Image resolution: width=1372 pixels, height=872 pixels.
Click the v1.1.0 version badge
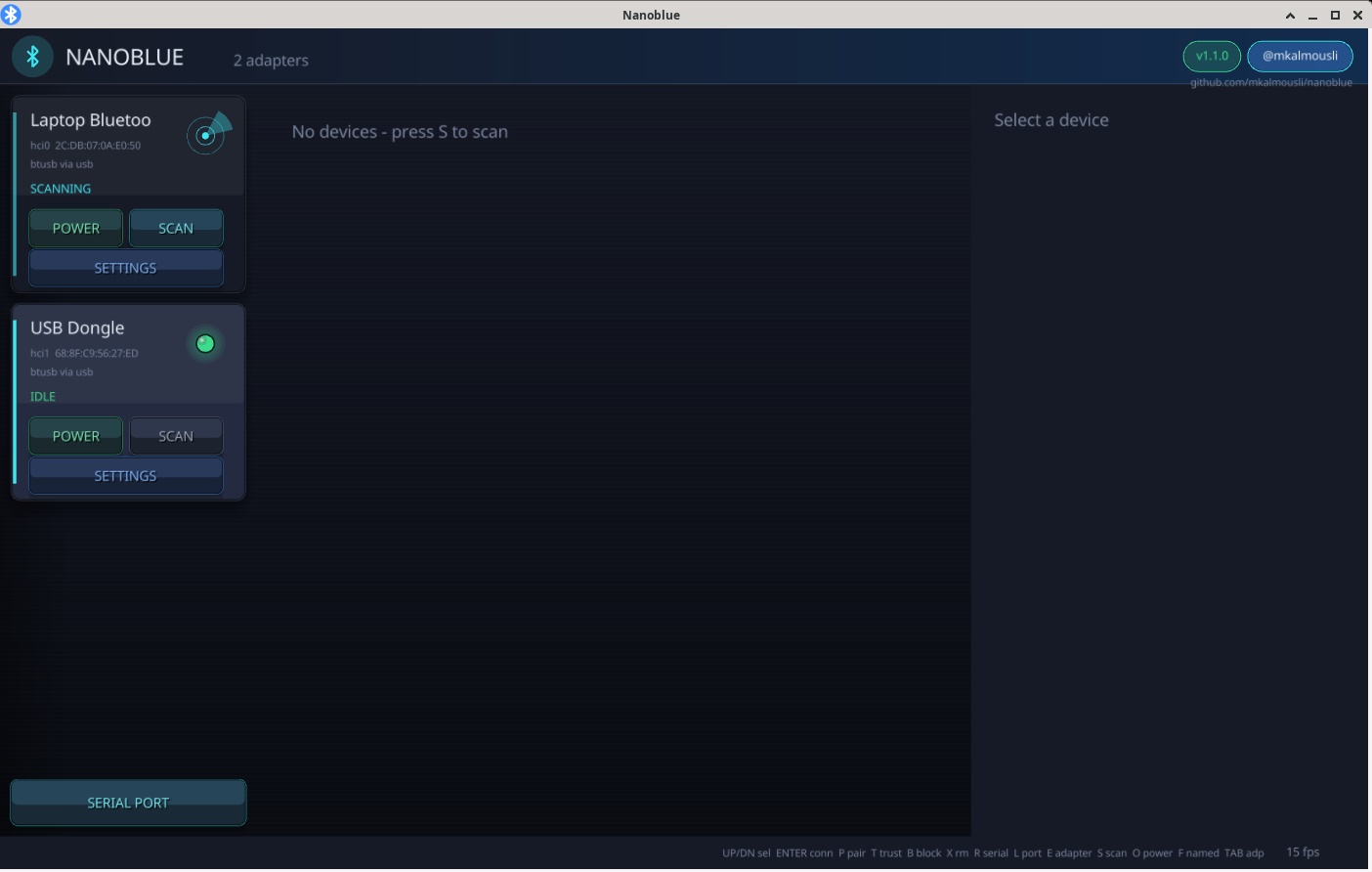coord(1212,56)
